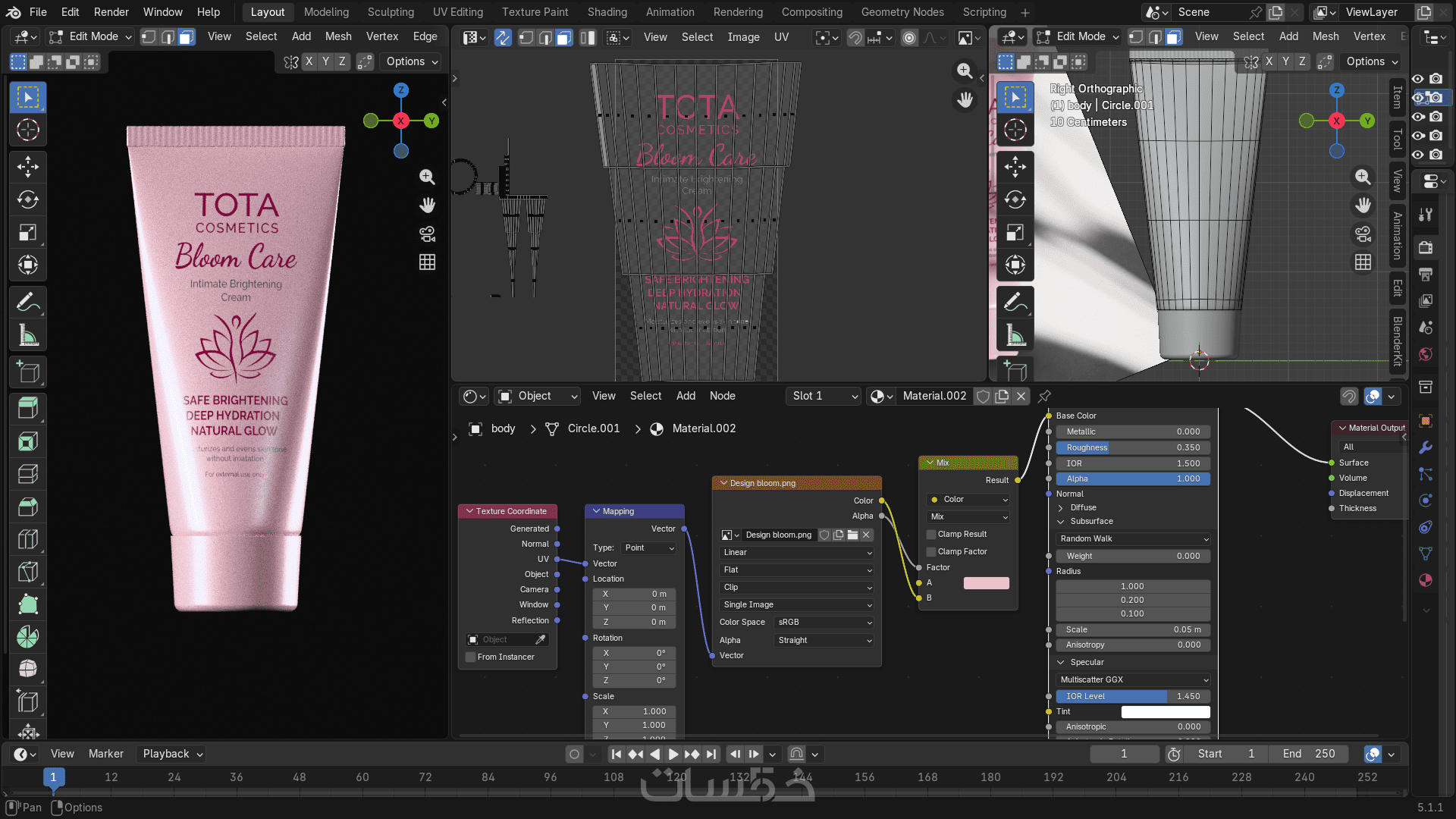Toggle Z mirror in left viewport header
Viewport: 1456px width, 819px height.
pyautogui.click(x=342, y=62)
